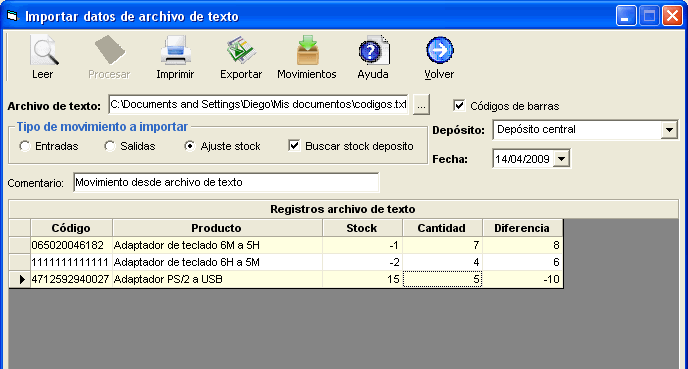Click the Producto column header

coord(217,228)
